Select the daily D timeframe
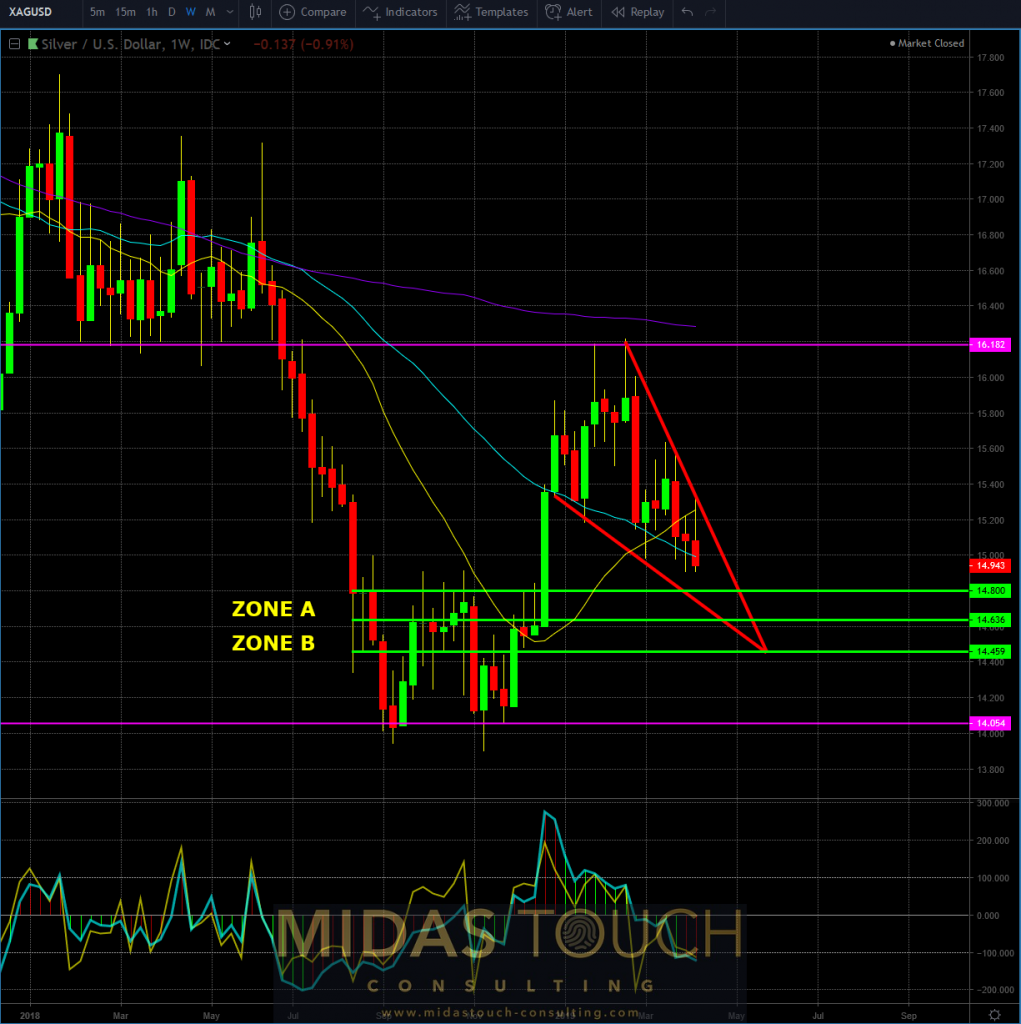1021x1024 pixels. point(171,12)
